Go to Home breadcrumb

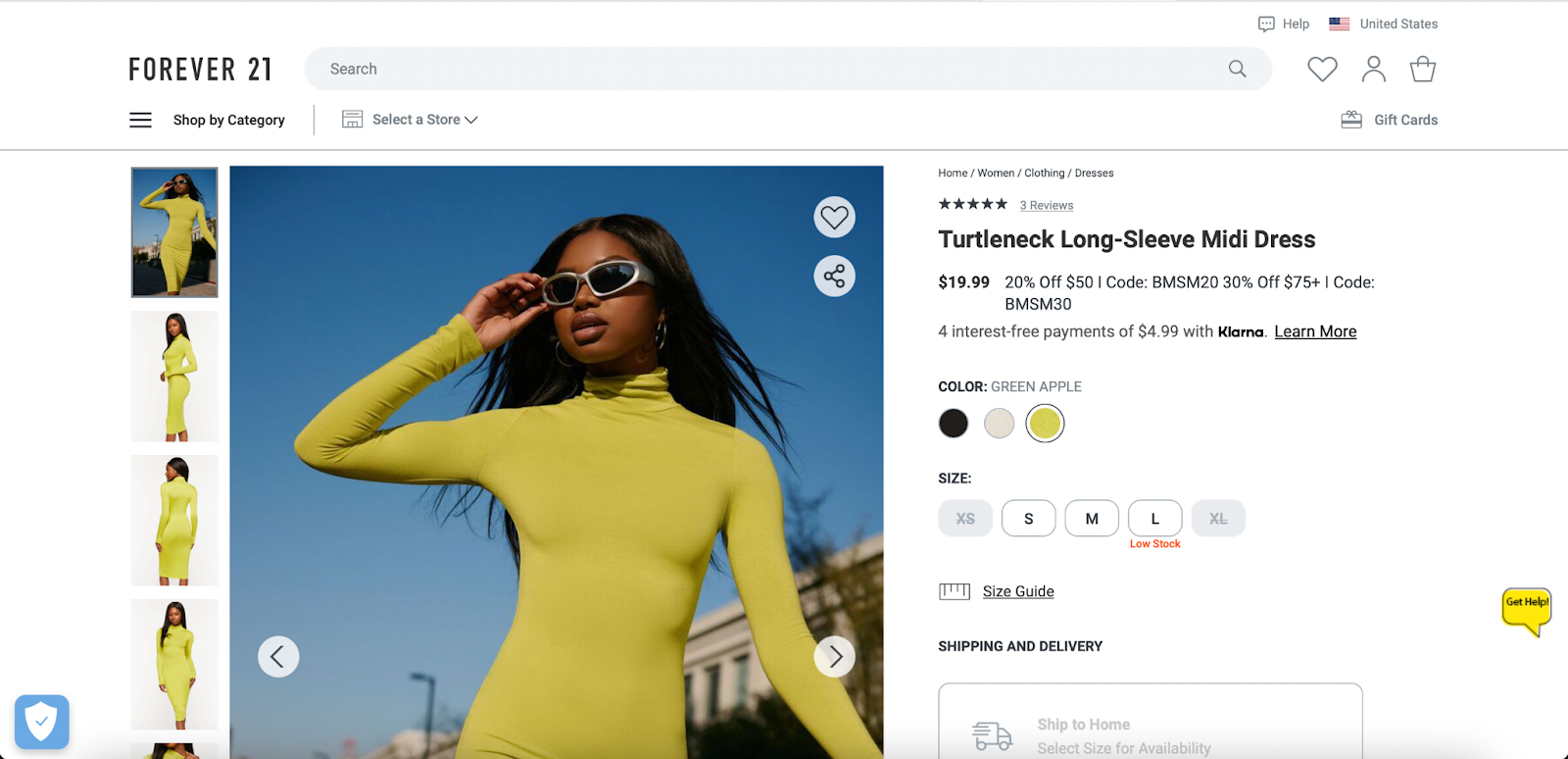tap(953, 173)
